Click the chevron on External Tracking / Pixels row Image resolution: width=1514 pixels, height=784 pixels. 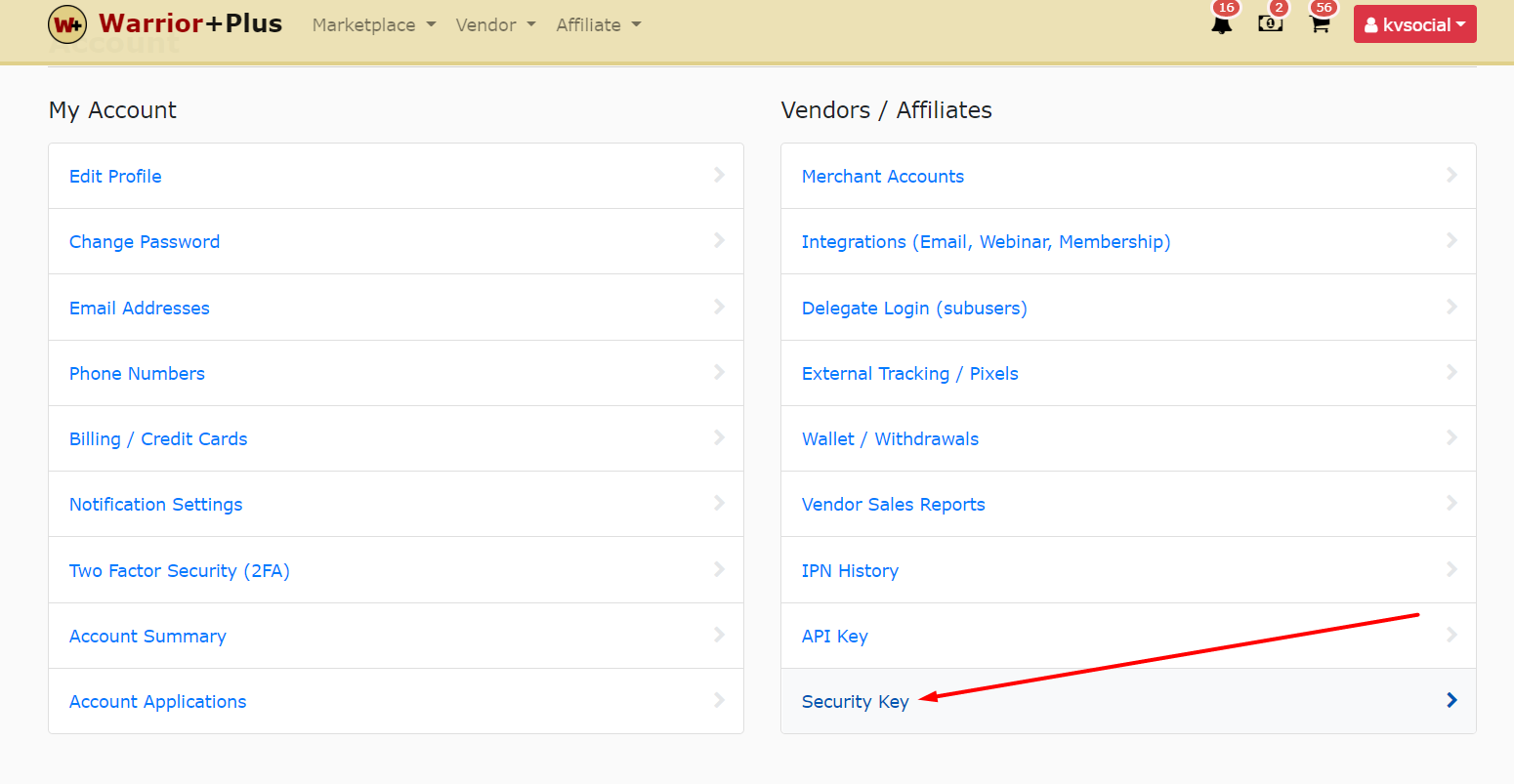click(1451, 372)
